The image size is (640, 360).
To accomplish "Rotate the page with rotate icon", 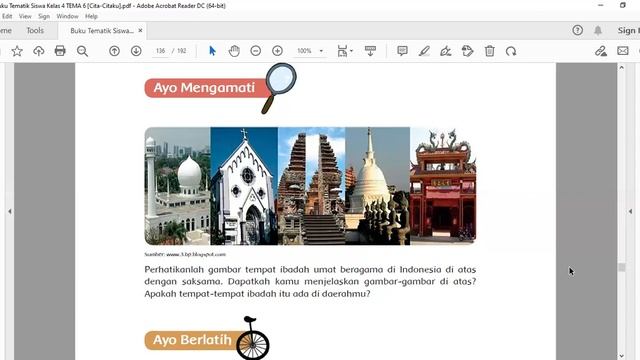I will click(x=511, y=51).
